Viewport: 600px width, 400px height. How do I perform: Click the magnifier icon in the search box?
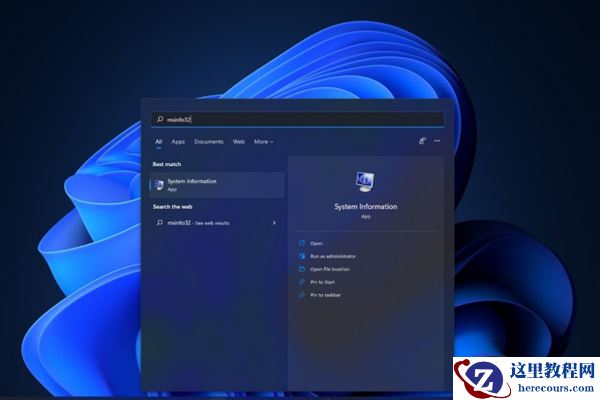[x=160, y=119]
